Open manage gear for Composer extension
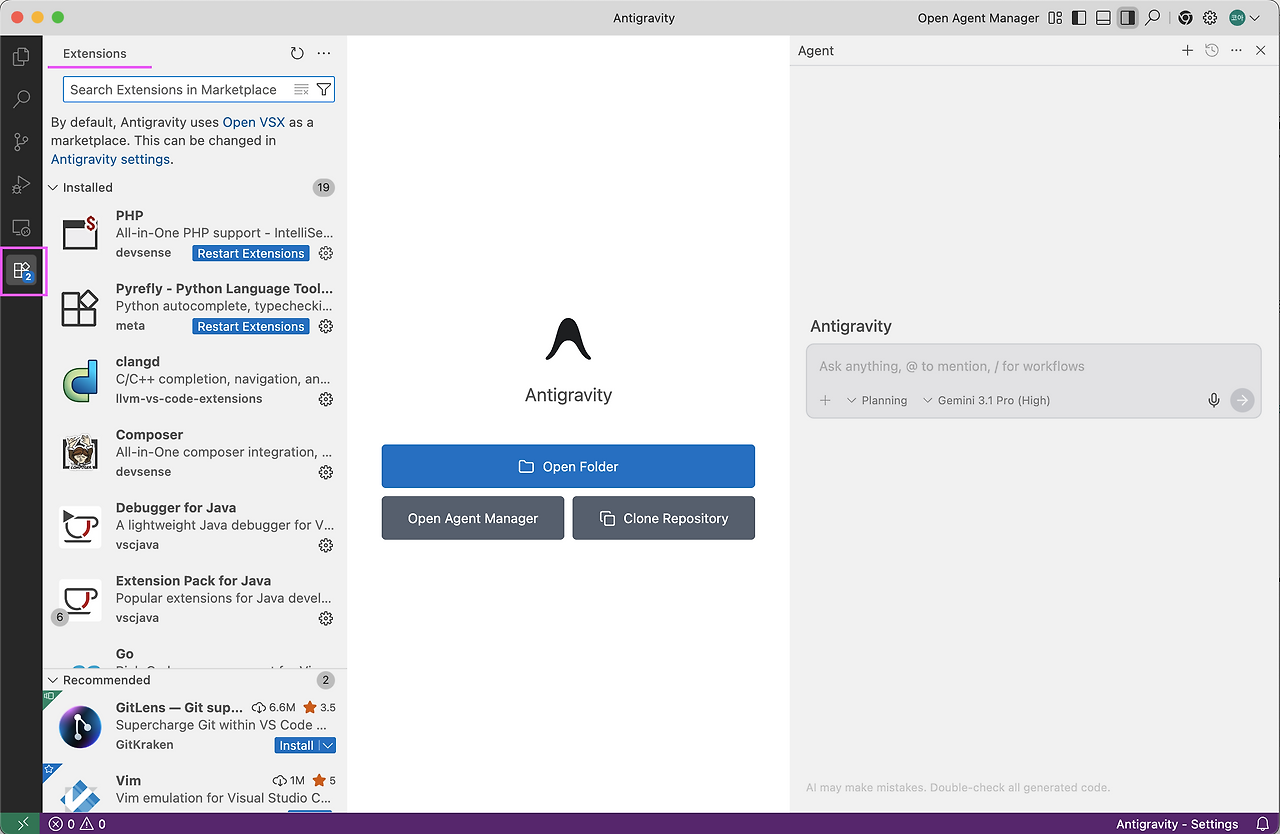Viewport: 1280px width, 834px height. [325, 473]
